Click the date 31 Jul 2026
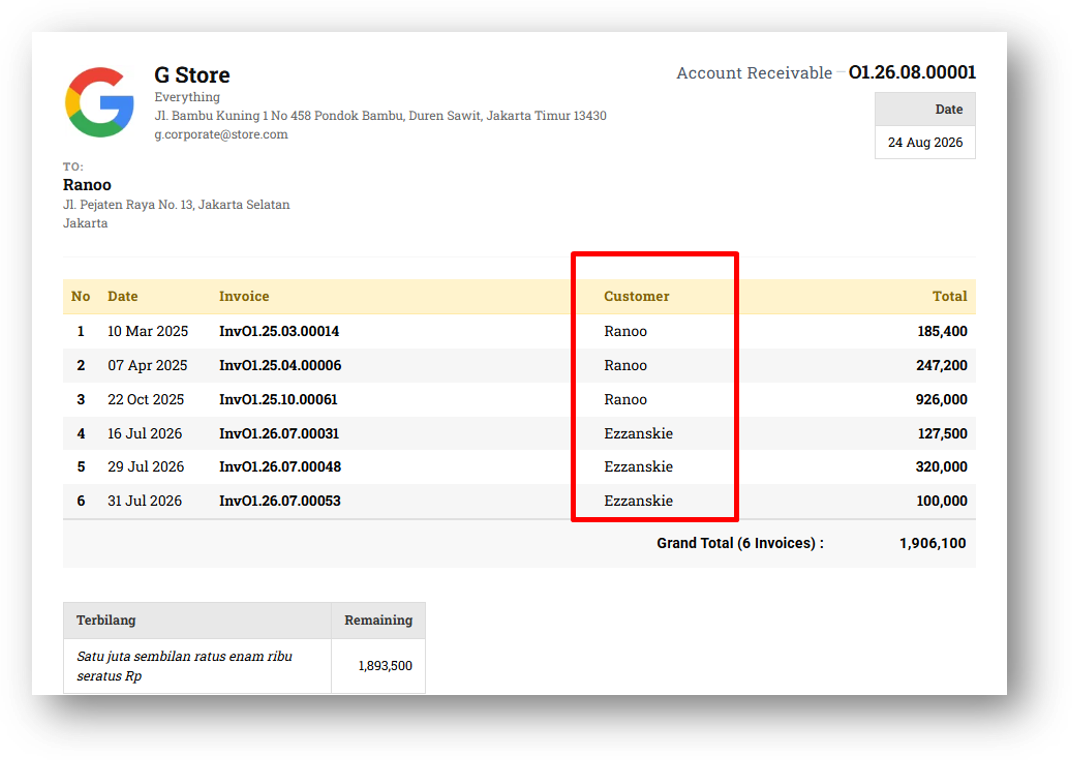 pyautogui.click(x=144, y=501)
